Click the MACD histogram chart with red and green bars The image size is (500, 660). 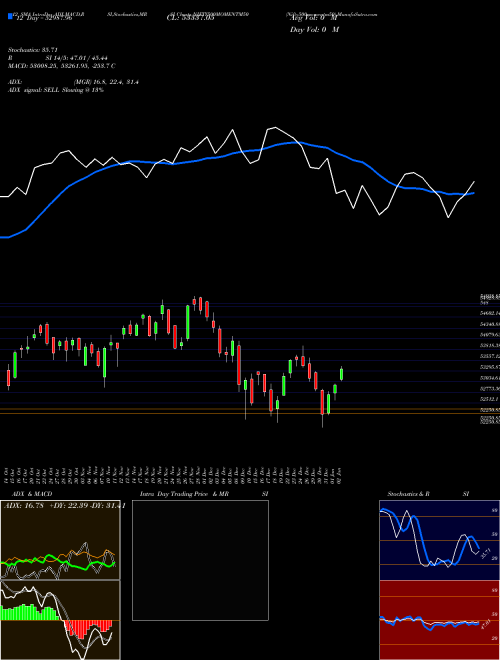(60, 620)
